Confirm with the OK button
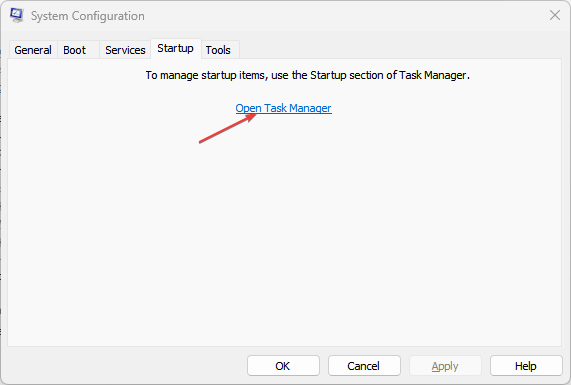 point(283,366)
